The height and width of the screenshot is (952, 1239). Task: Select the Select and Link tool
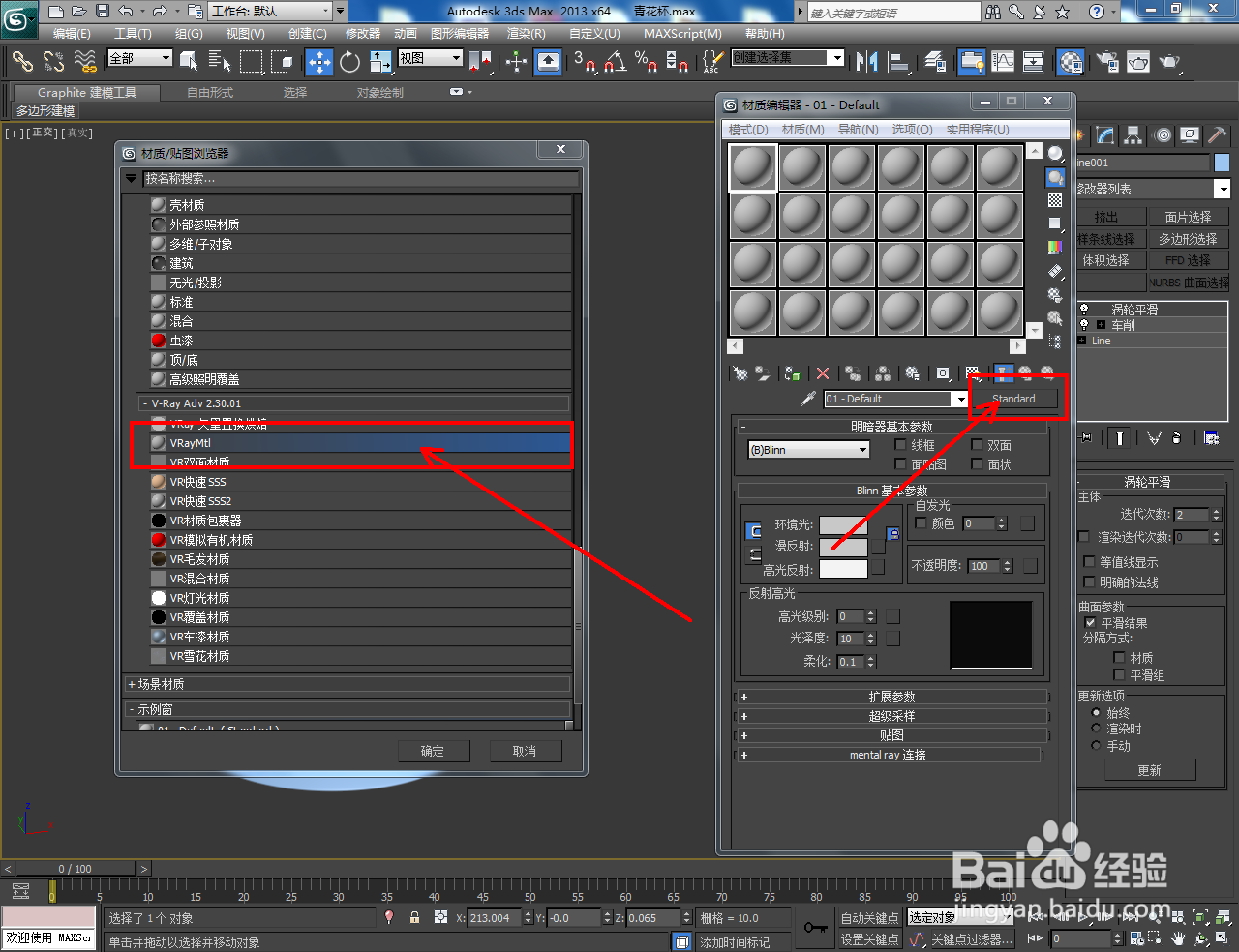click(x=21, y=62)
